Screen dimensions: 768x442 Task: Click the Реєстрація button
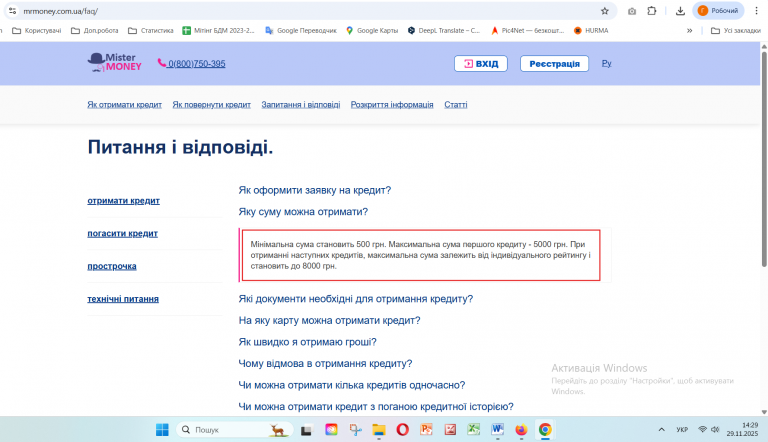554,64
